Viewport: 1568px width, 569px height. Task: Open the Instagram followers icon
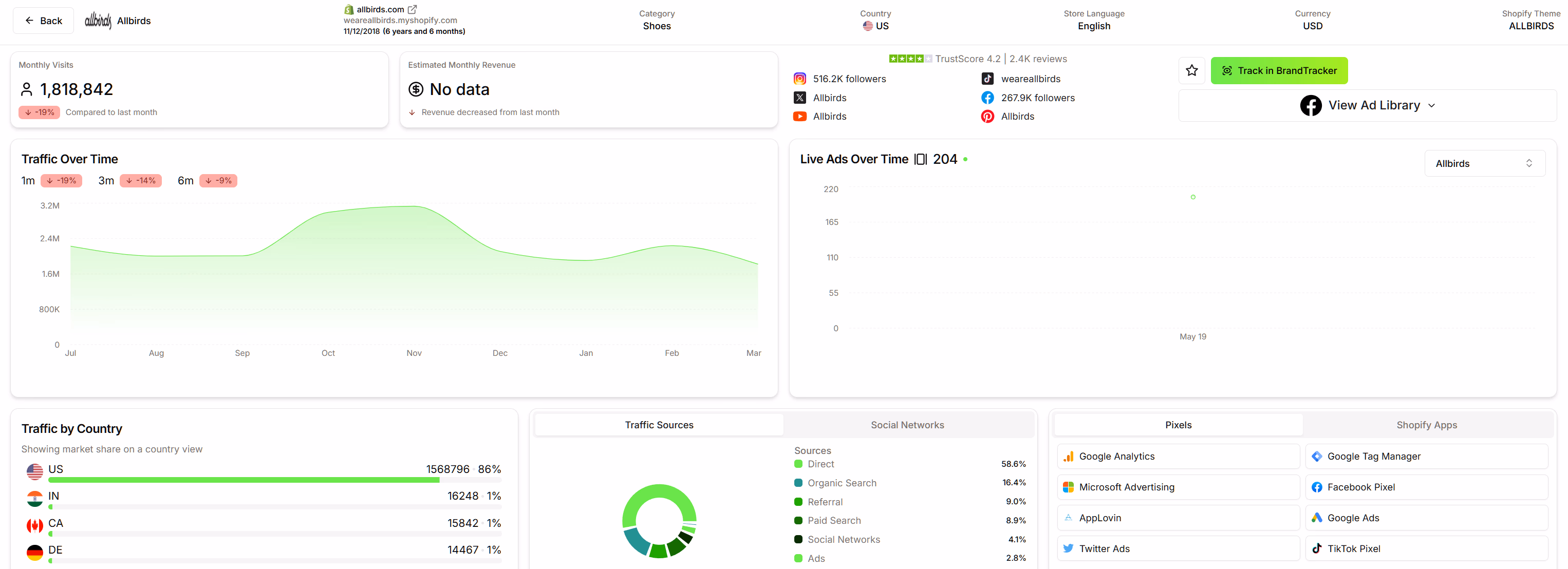(800, 79)
